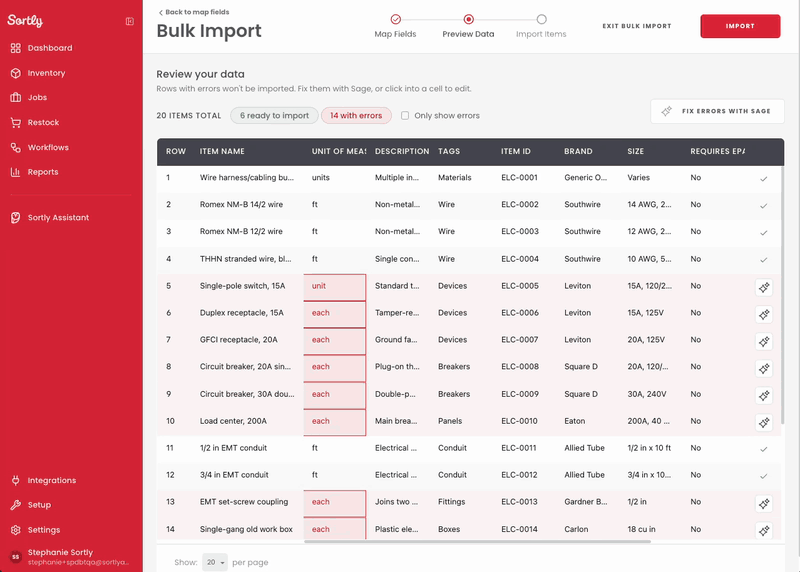800x572 pixels.
Task: Click Fix Errors With Sage button
Action: [x=717, y=111]
